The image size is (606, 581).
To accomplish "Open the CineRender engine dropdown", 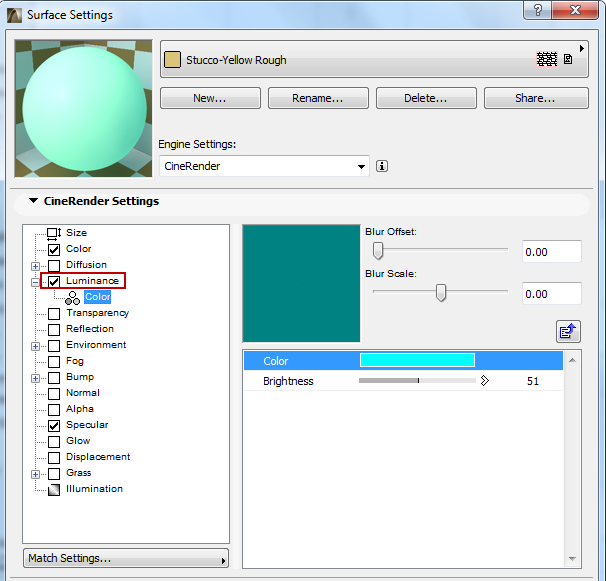I will pyautogui.click(x=264, y=166).
